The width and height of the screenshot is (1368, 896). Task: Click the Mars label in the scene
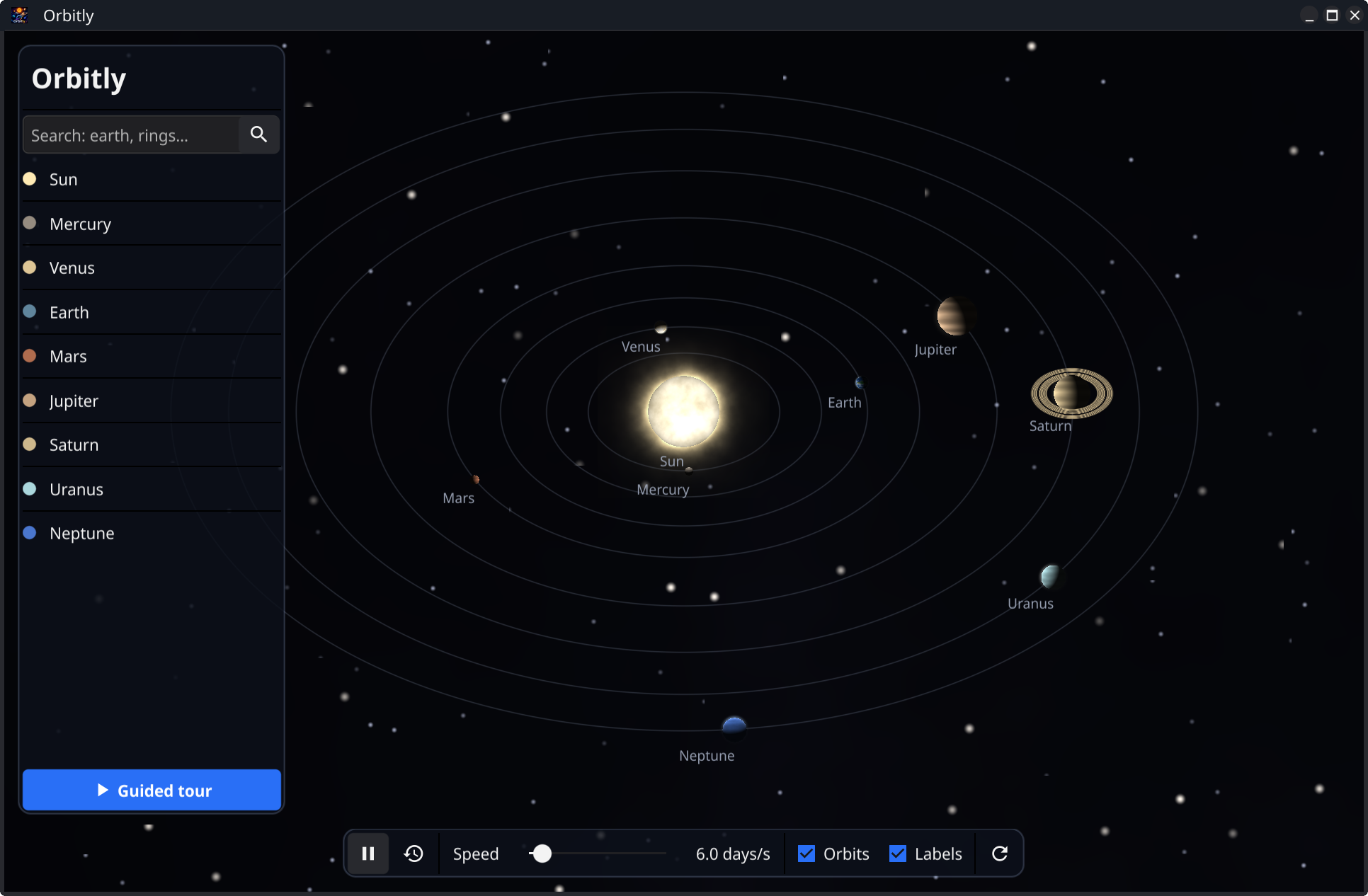[458, 498]
